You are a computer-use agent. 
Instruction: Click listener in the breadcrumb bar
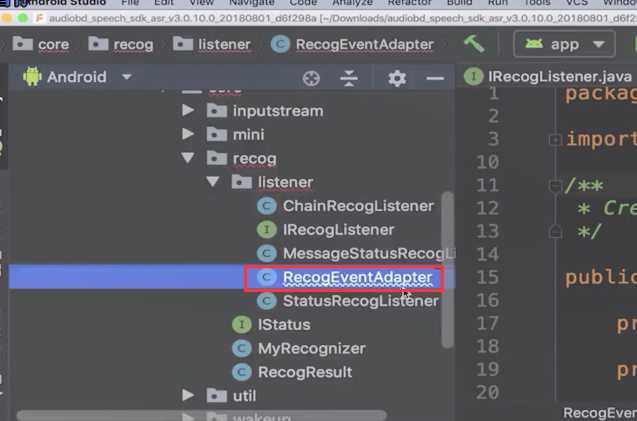click(224, 45)
